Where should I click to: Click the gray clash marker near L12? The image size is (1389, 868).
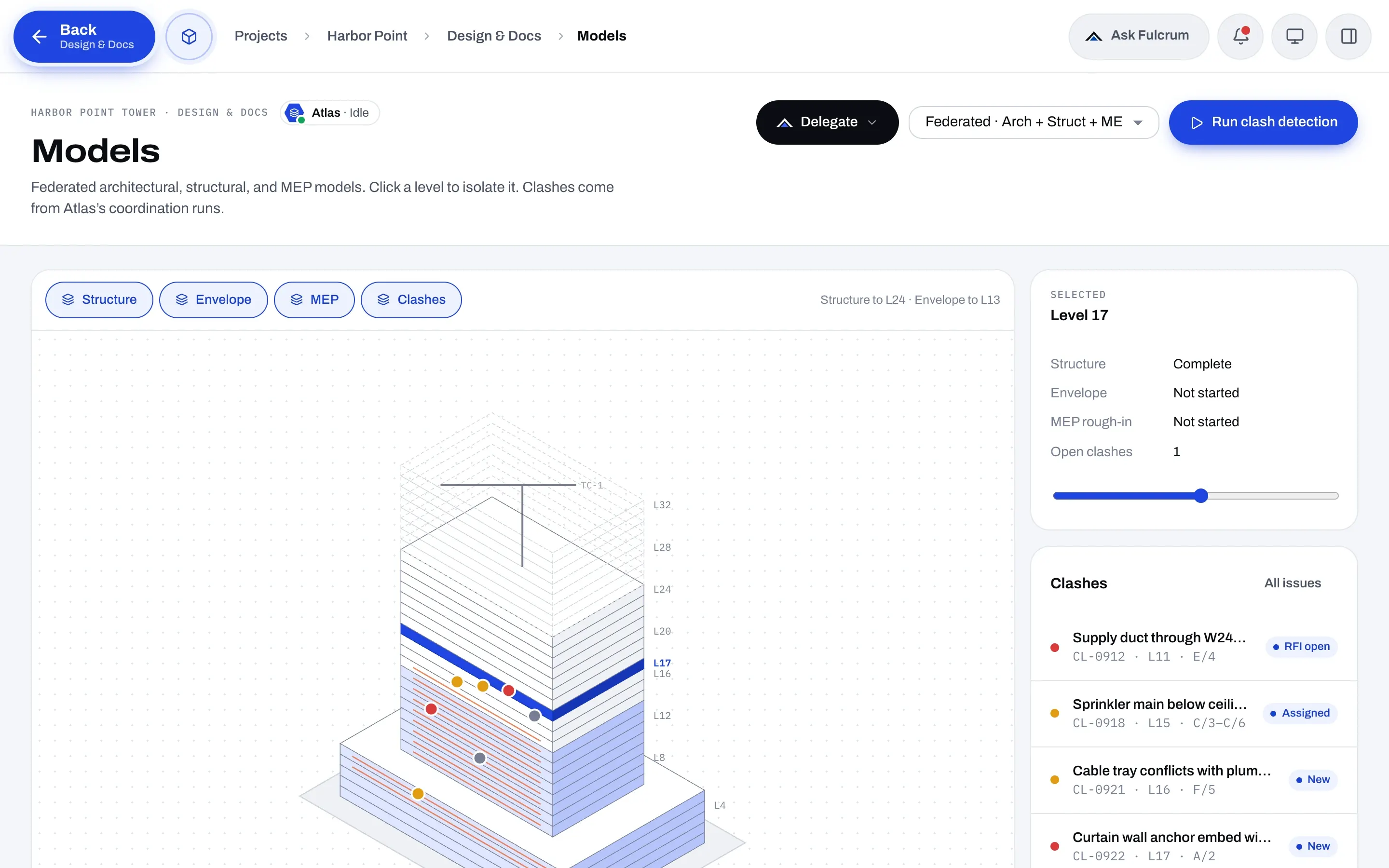(534, 715)
